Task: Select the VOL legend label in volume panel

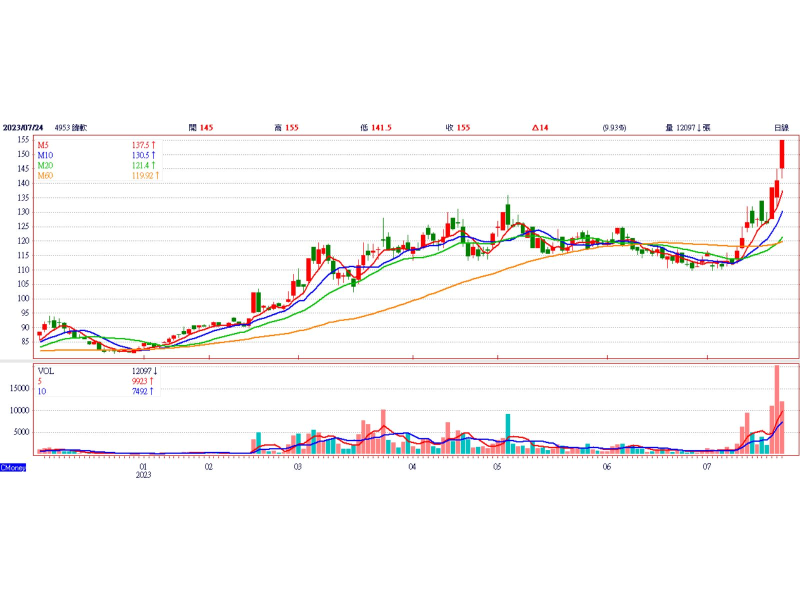Action: coord(46,371)
